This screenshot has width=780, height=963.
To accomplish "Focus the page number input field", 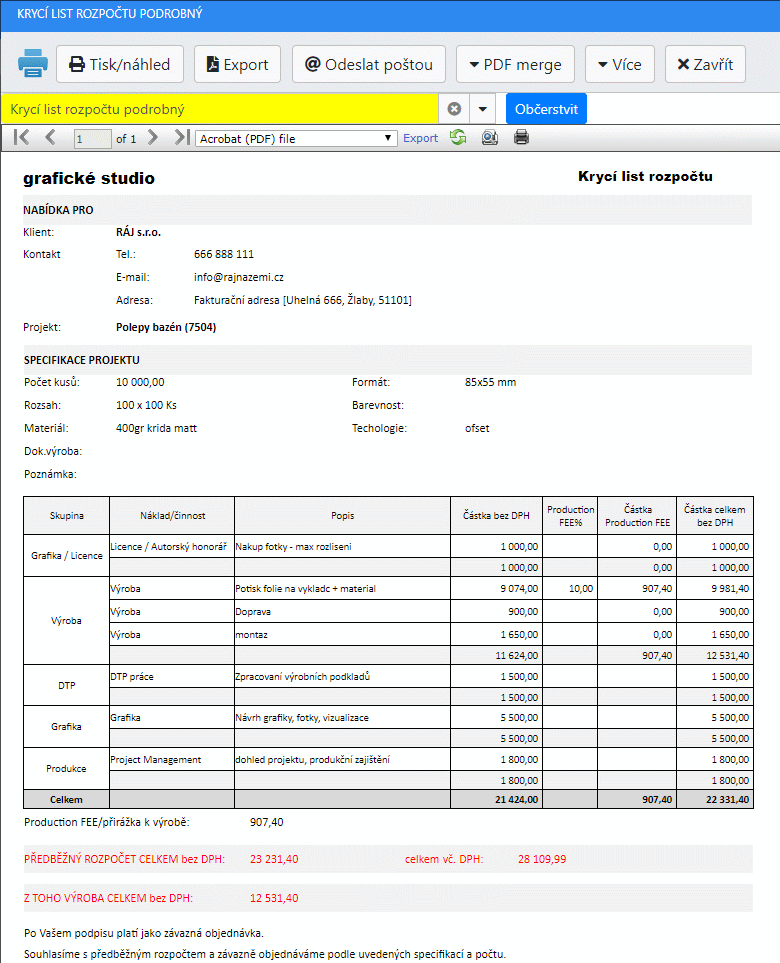I will coord(92,139).
